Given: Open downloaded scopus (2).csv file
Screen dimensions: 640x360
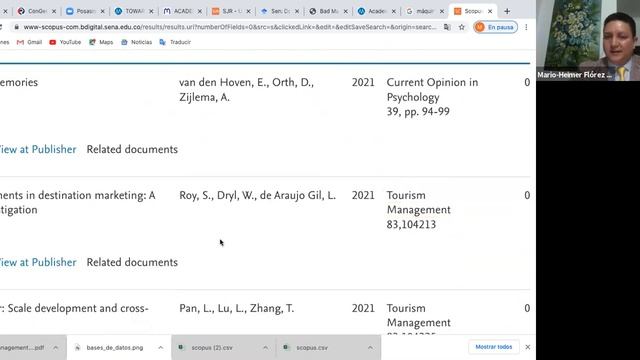Looking at the screenshot, I should pyautogui.click(x=212, y=348).
